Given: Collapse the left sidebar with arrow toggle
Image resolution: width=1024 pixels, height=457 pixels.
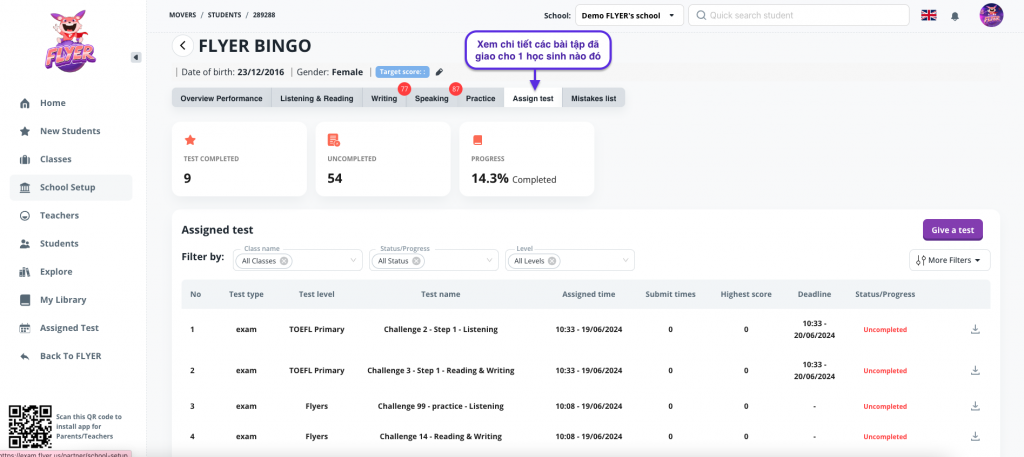Looking at the screenshot, I should tap(136, 57).
